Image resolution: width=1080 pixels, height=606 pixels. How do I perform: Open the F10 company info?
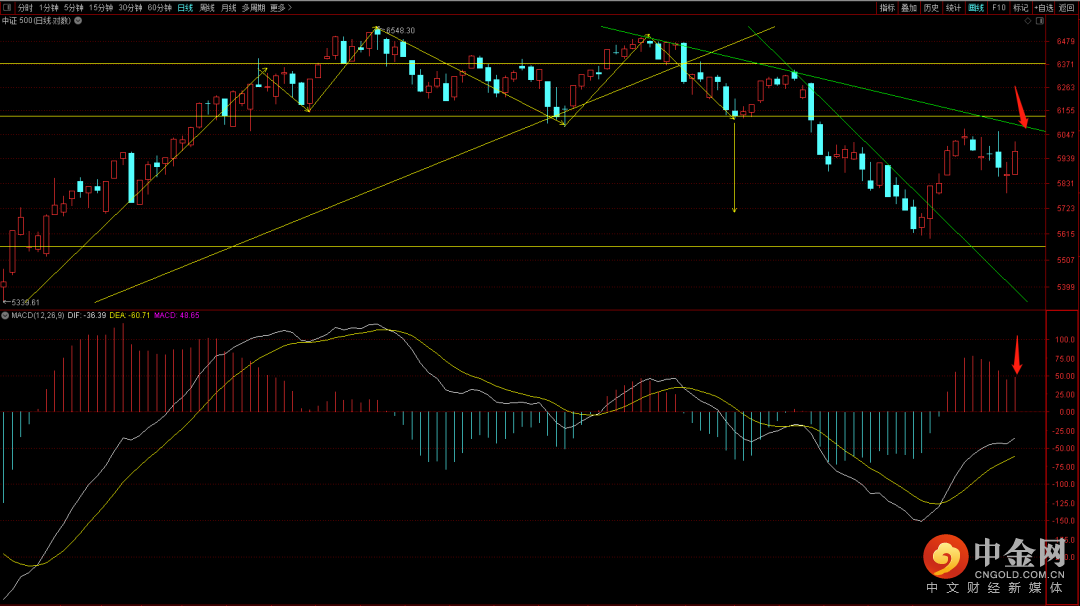click(x=998, y=7)
